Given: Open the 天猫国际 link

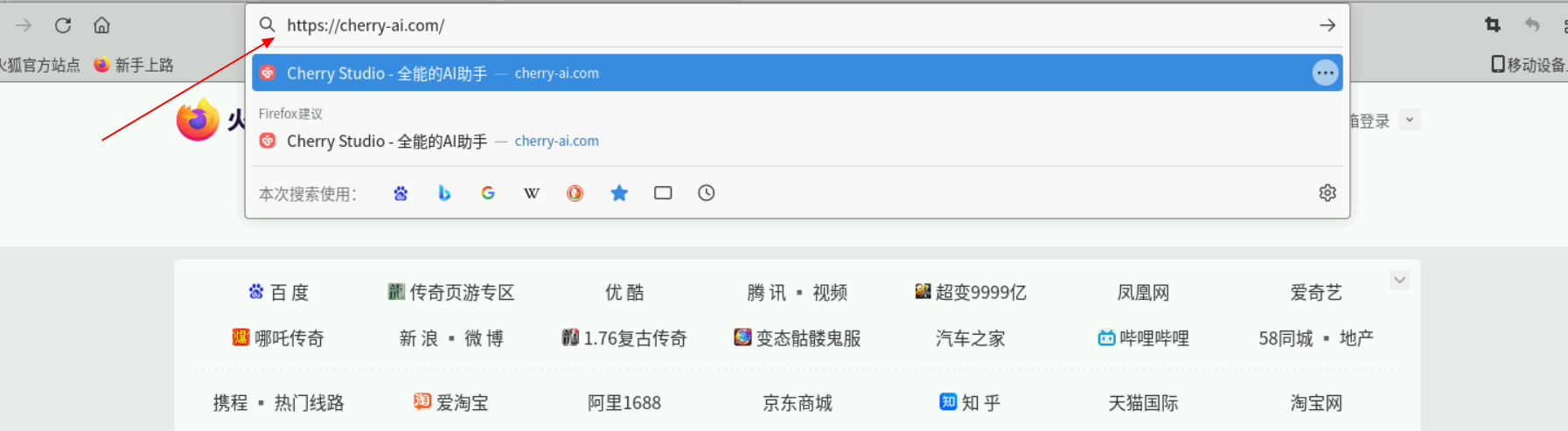Looking at the screenshot, I should click(1143, 403).
